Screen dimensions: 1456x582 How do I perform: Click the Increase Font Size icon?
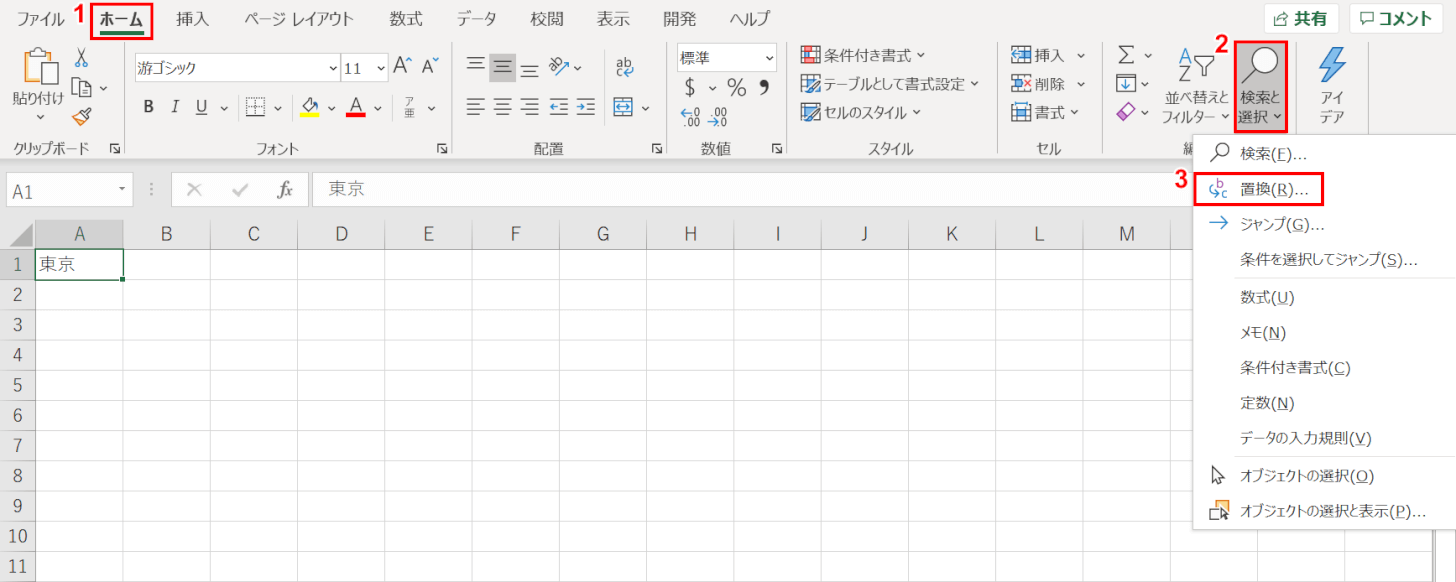(402, 67)
